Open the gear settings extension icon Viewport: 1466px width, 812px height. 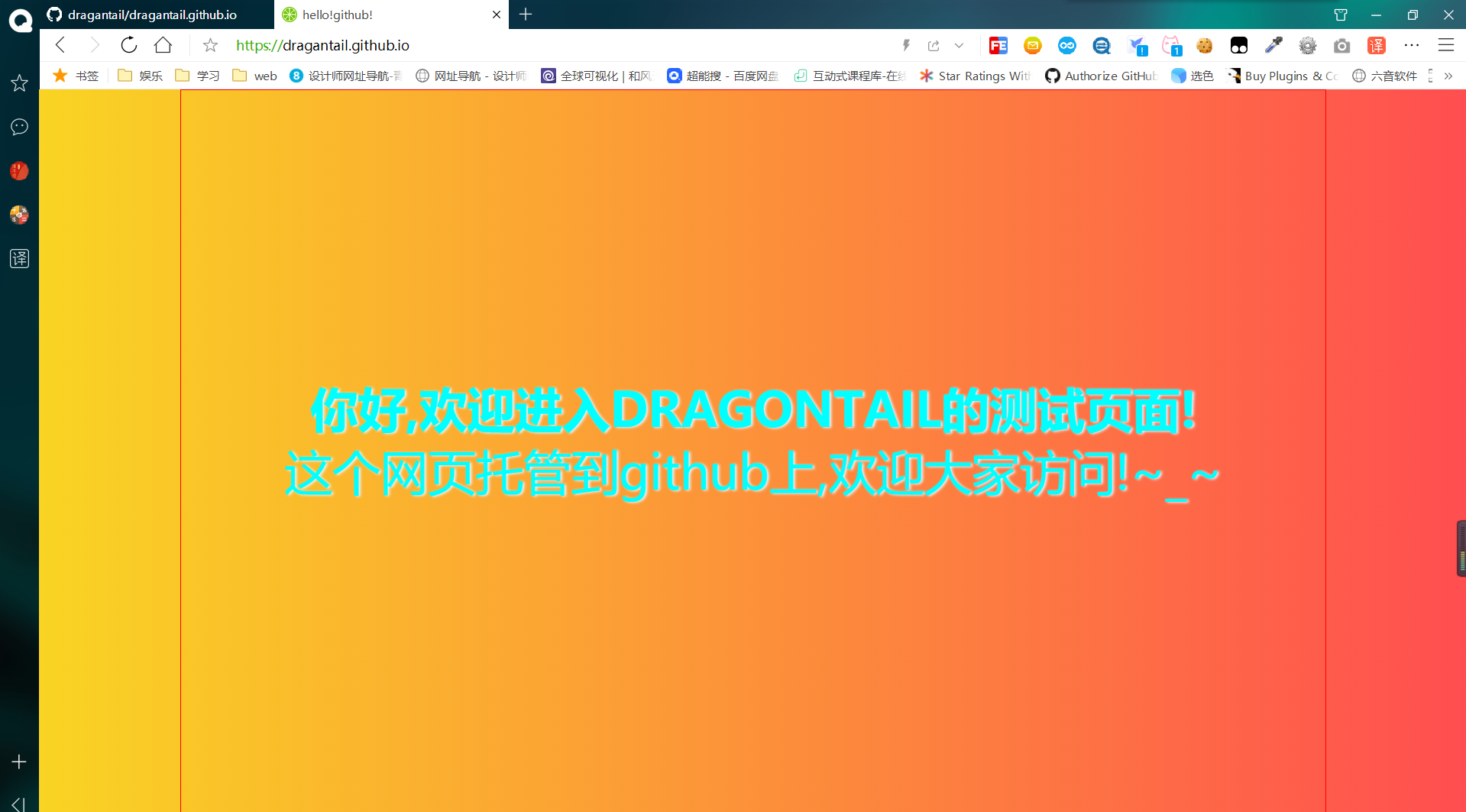click(1308, 46)
